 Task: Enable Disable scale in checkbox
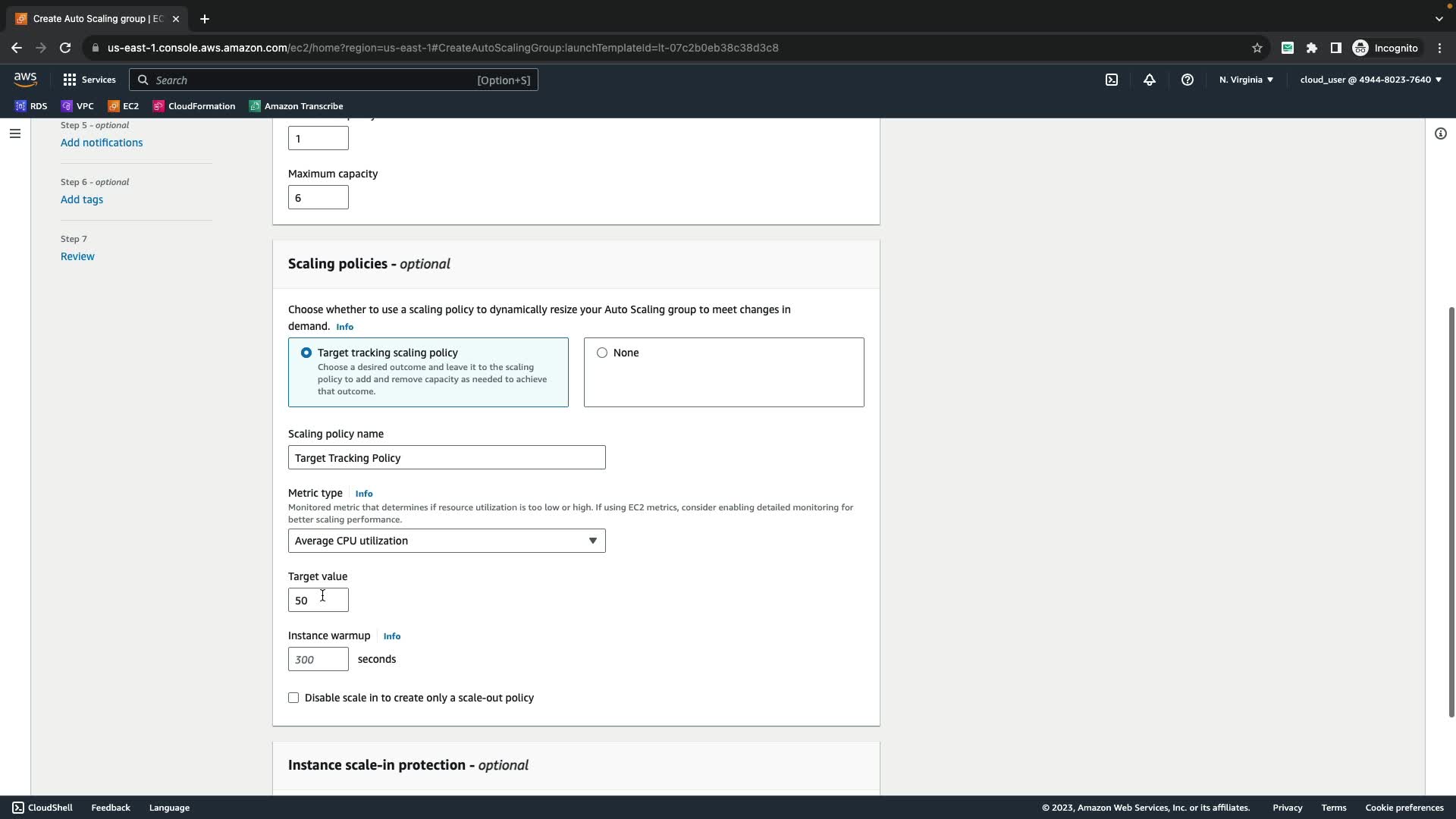click(293, 698)
